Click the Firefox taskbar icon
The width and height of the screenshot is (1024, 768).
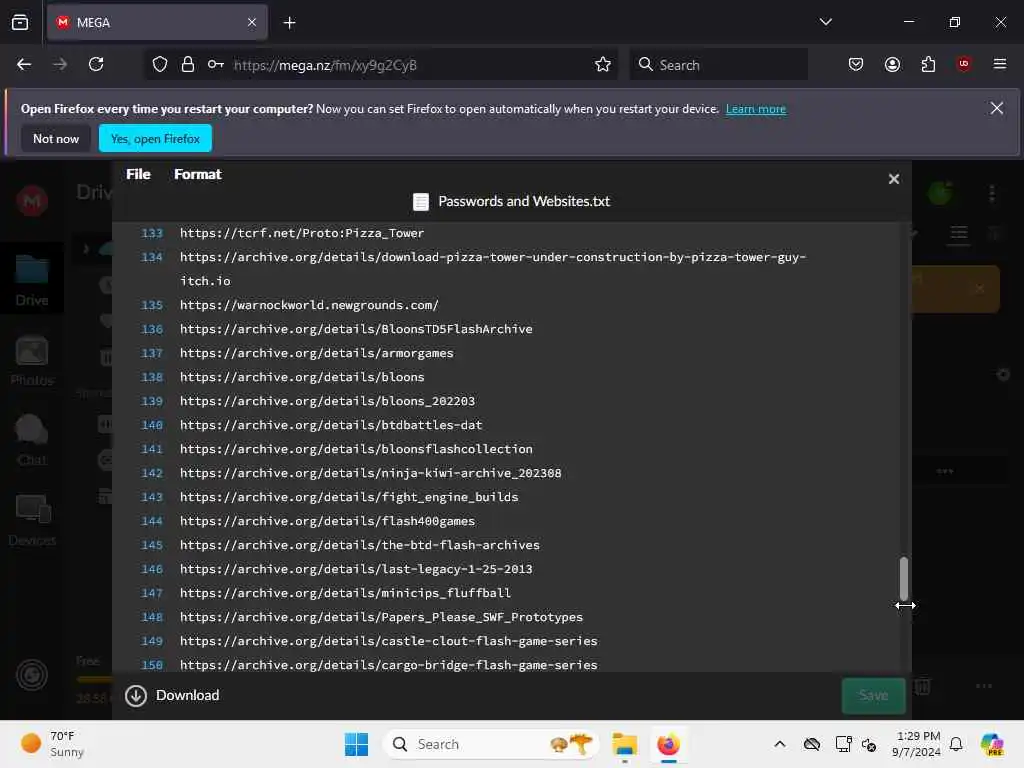coord(668,744)
